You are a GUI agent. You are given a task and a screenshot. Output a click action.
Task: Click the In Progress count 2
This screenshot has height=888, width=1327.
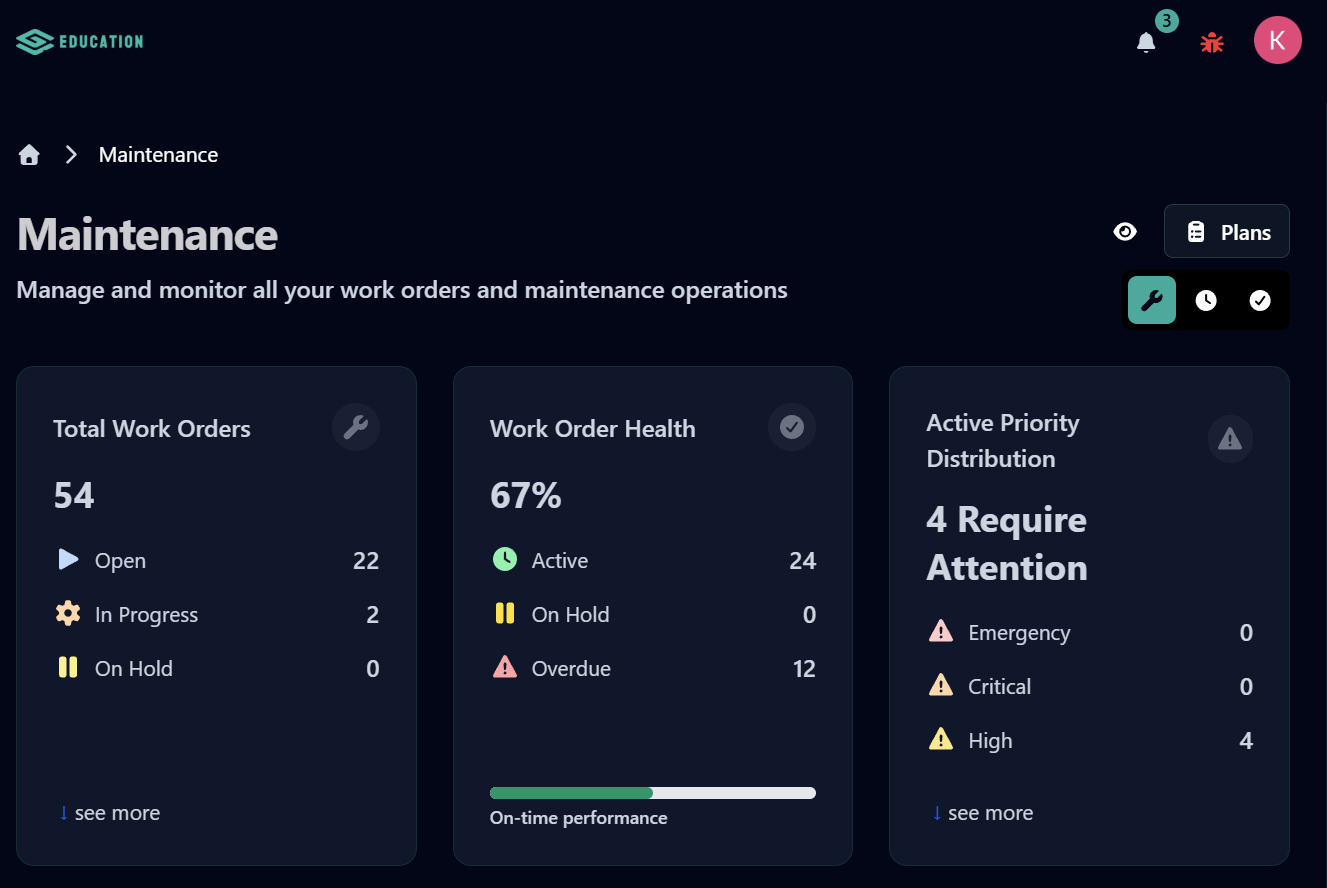point(373,615)
